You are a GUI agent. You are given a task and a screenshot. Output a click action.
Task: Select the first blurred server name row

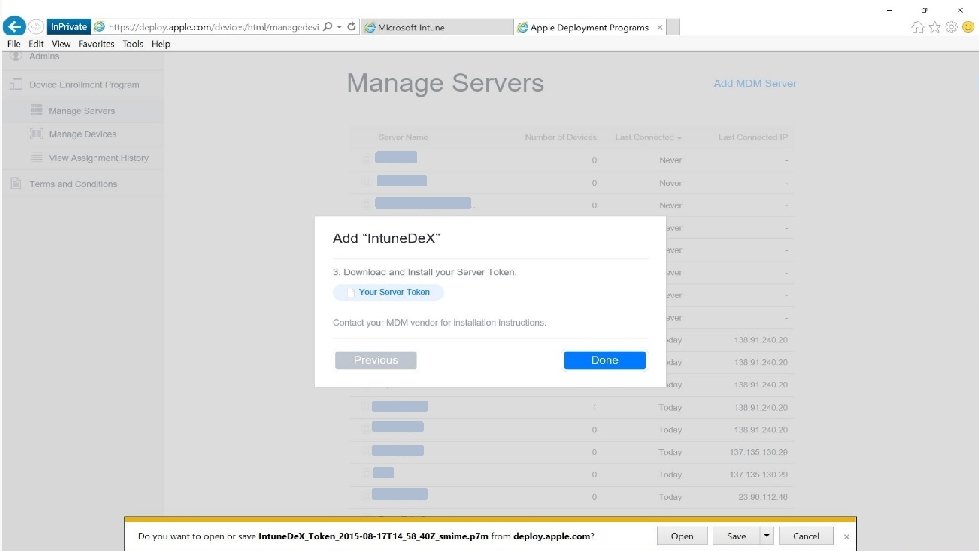pyautogui.click(x=396, y=157)
